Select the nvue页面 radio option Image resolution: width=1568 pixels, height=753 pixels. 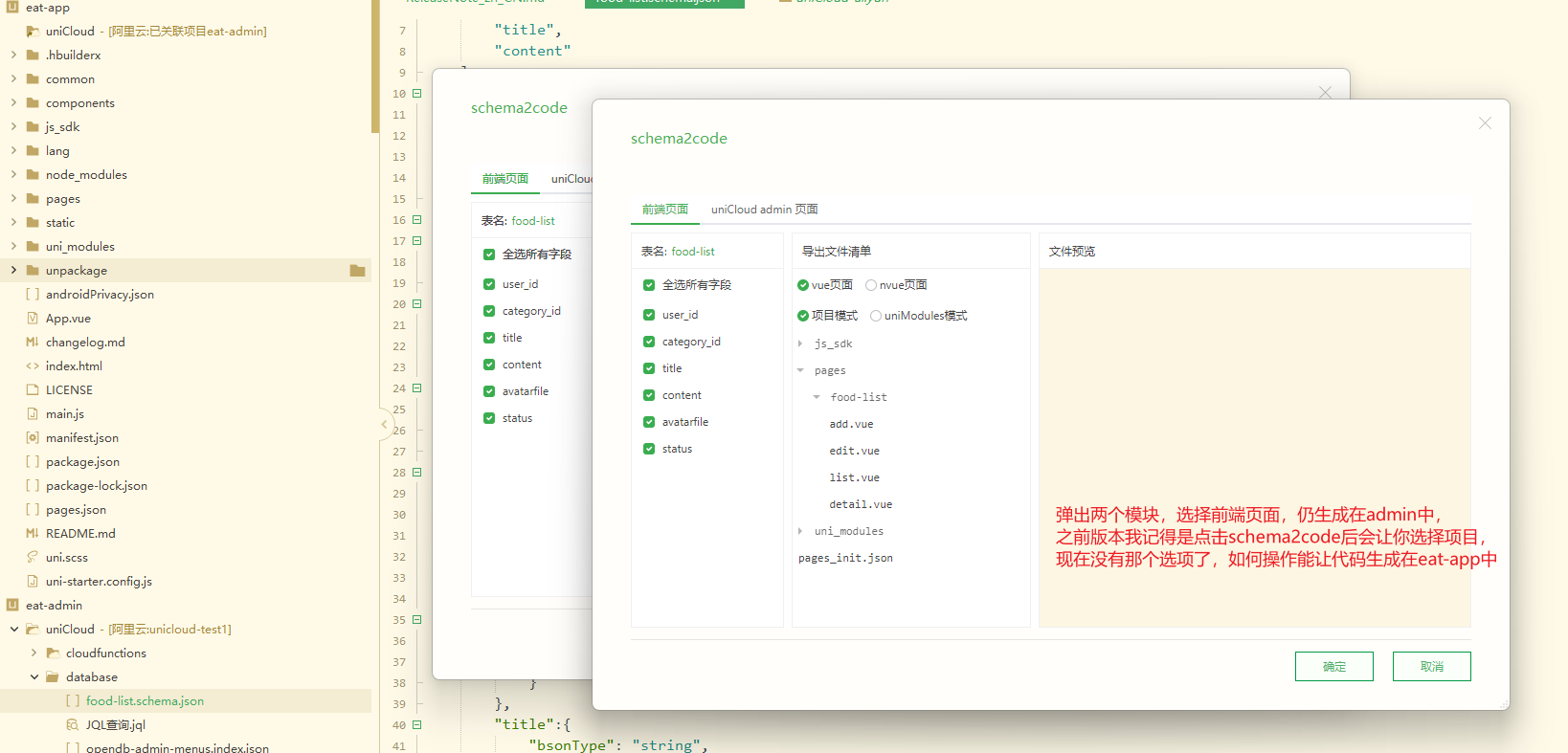[x=871, y=285]
